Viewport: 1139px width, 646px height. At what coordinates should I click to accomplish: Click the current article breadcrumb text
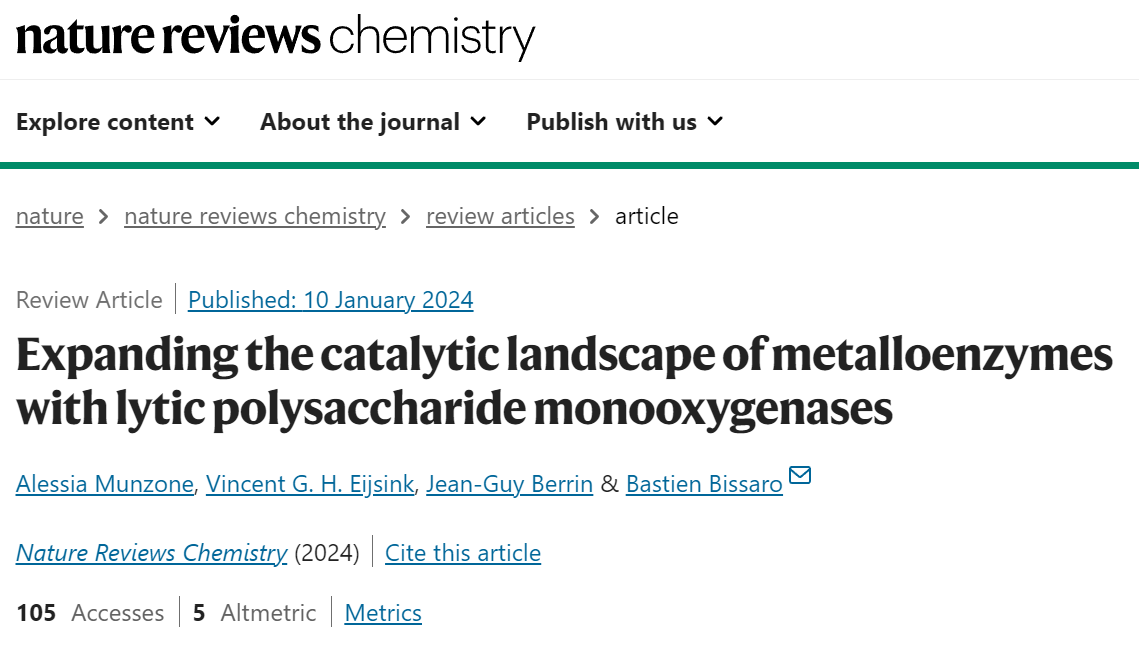coord(646,217)
